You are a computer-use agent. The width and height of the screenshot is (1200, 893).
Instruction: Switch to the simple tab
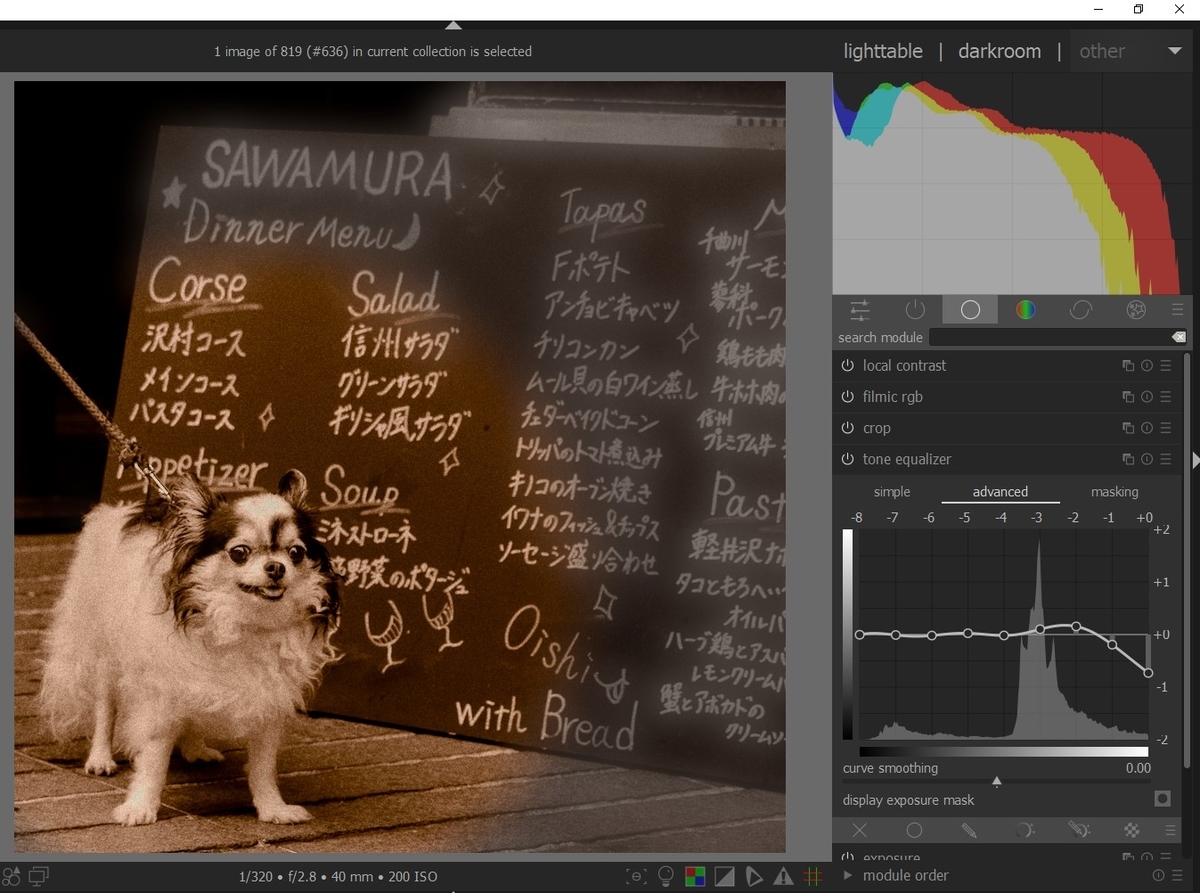click(x=892, y=492)
